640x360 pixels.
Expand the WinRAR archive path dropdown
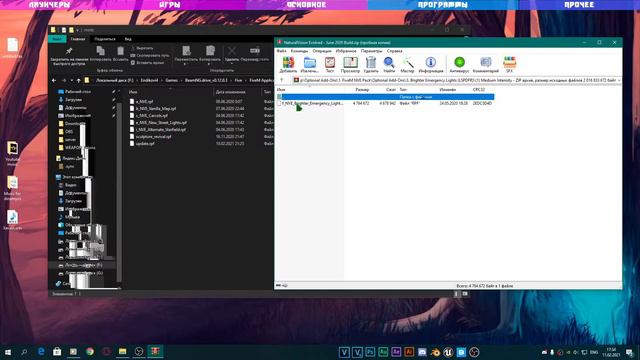(x=619, y=80)
